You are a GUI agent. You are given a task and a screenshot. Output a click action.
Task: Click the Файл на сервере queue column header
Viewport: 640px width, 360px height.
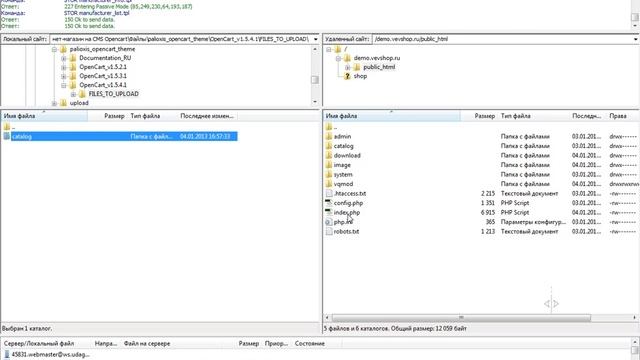click(x=147, y=344)
